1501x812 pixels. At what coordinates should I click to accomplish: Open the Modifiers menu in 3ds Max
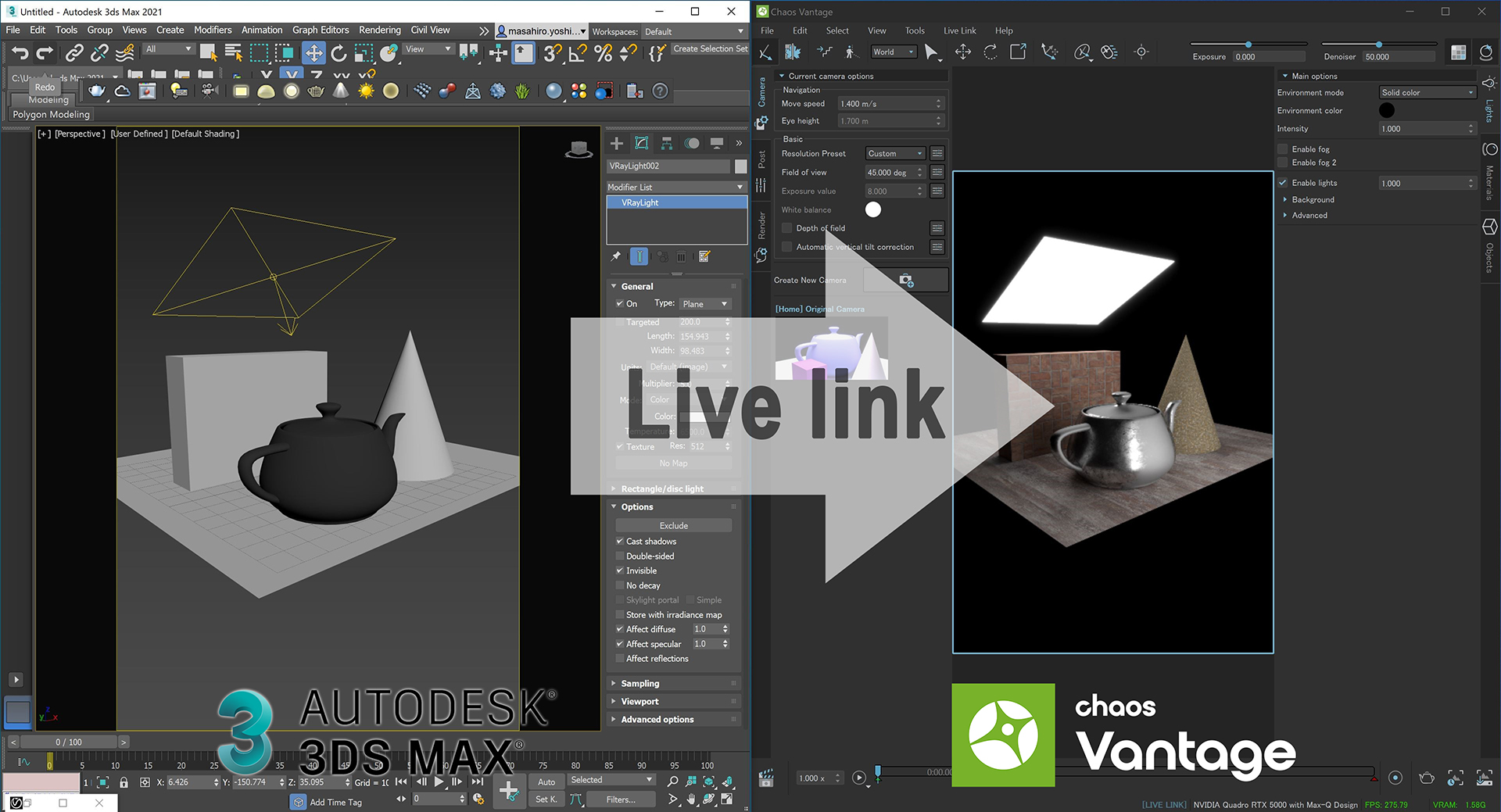coord(213,30)
